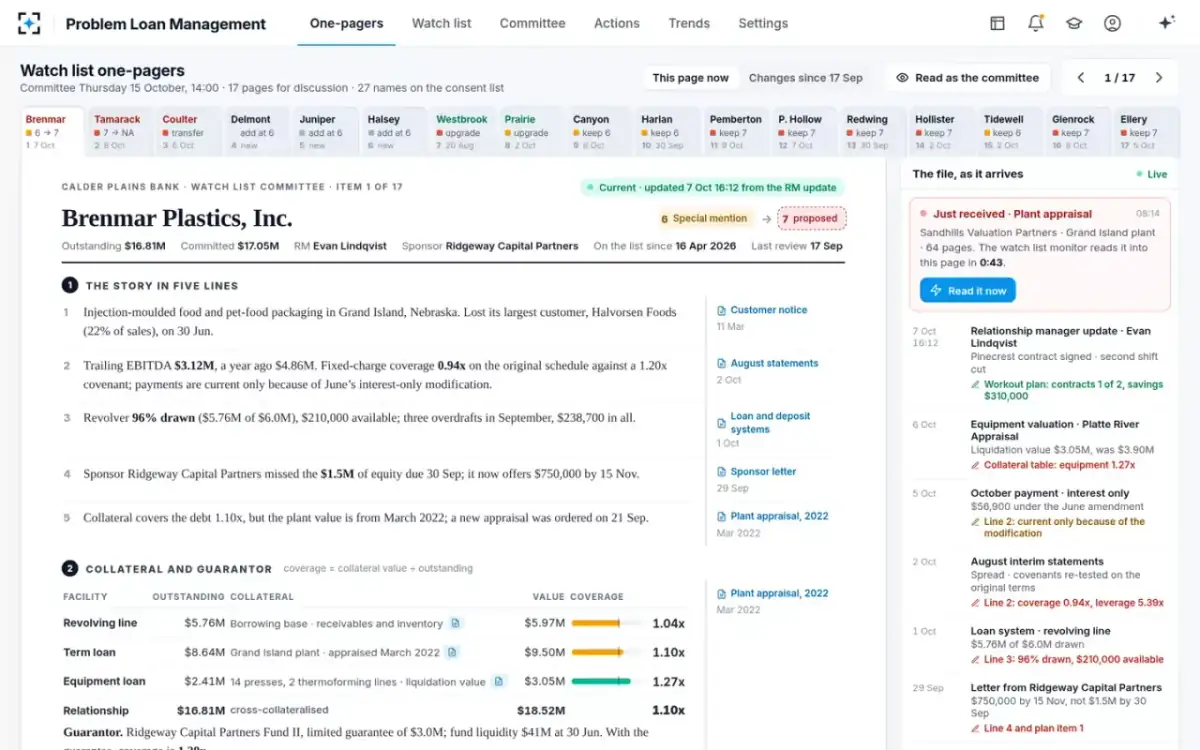Image resolution: width=1200 pixels, height=750 pixels.
Task: Select the Pemberton one-pager tab
Action: (737, 132)
